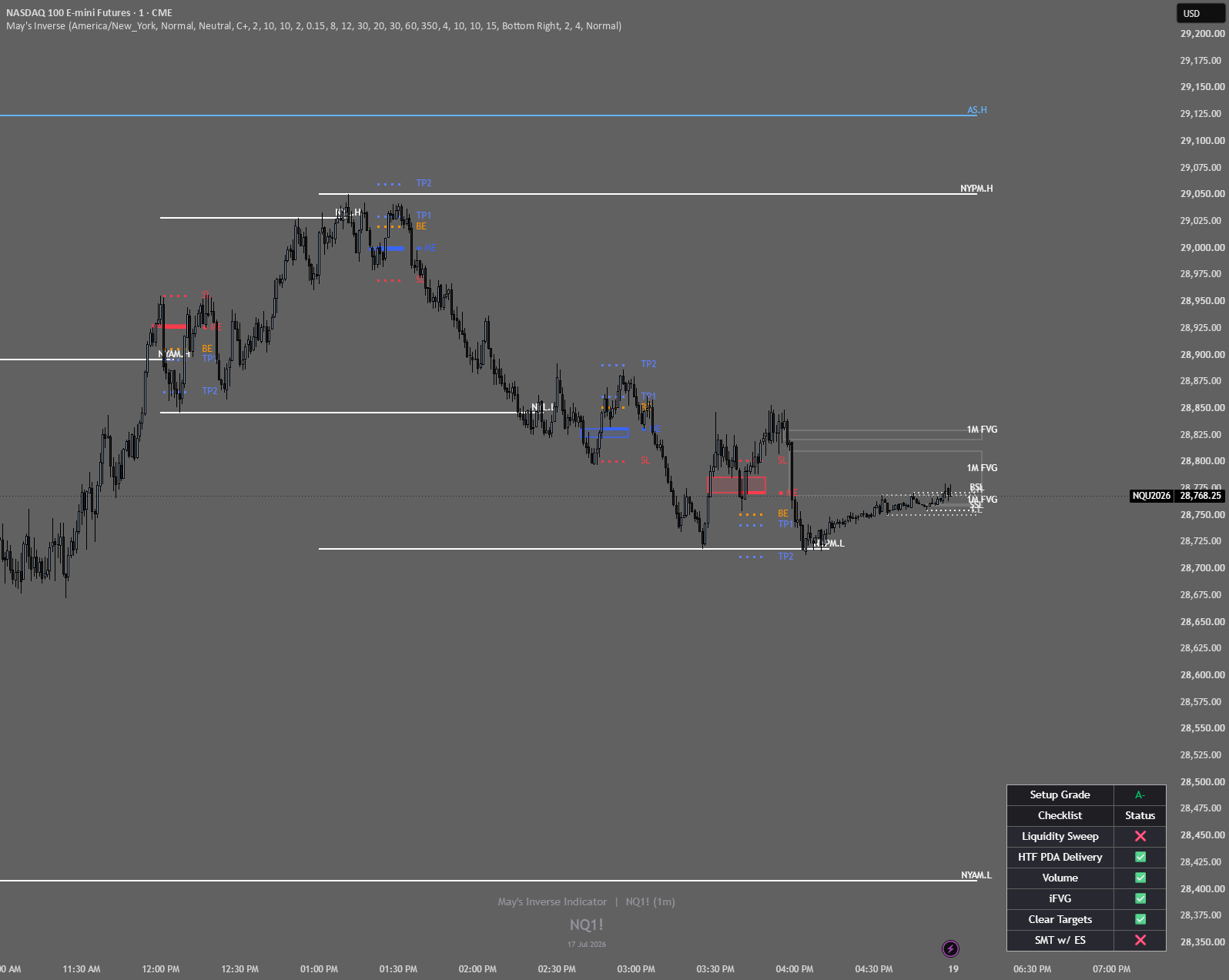
Task: Open the USD currency selector
Action: coord(1201,13)
